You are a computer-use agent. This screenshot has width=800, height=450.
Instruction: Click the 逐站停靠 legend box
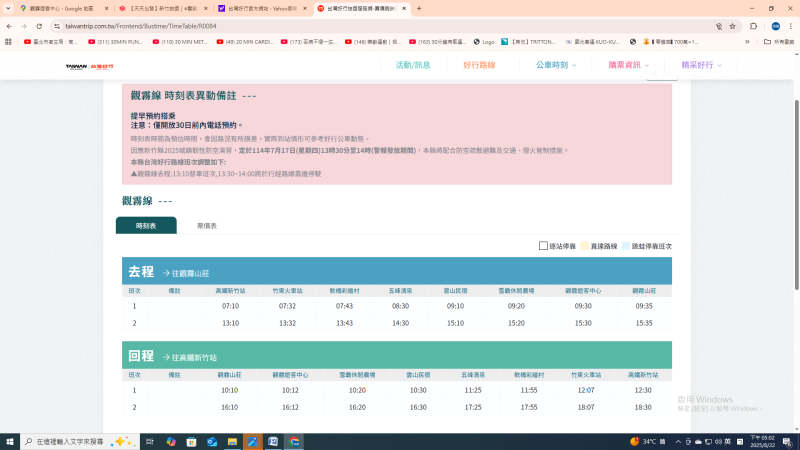coord(543,246)
